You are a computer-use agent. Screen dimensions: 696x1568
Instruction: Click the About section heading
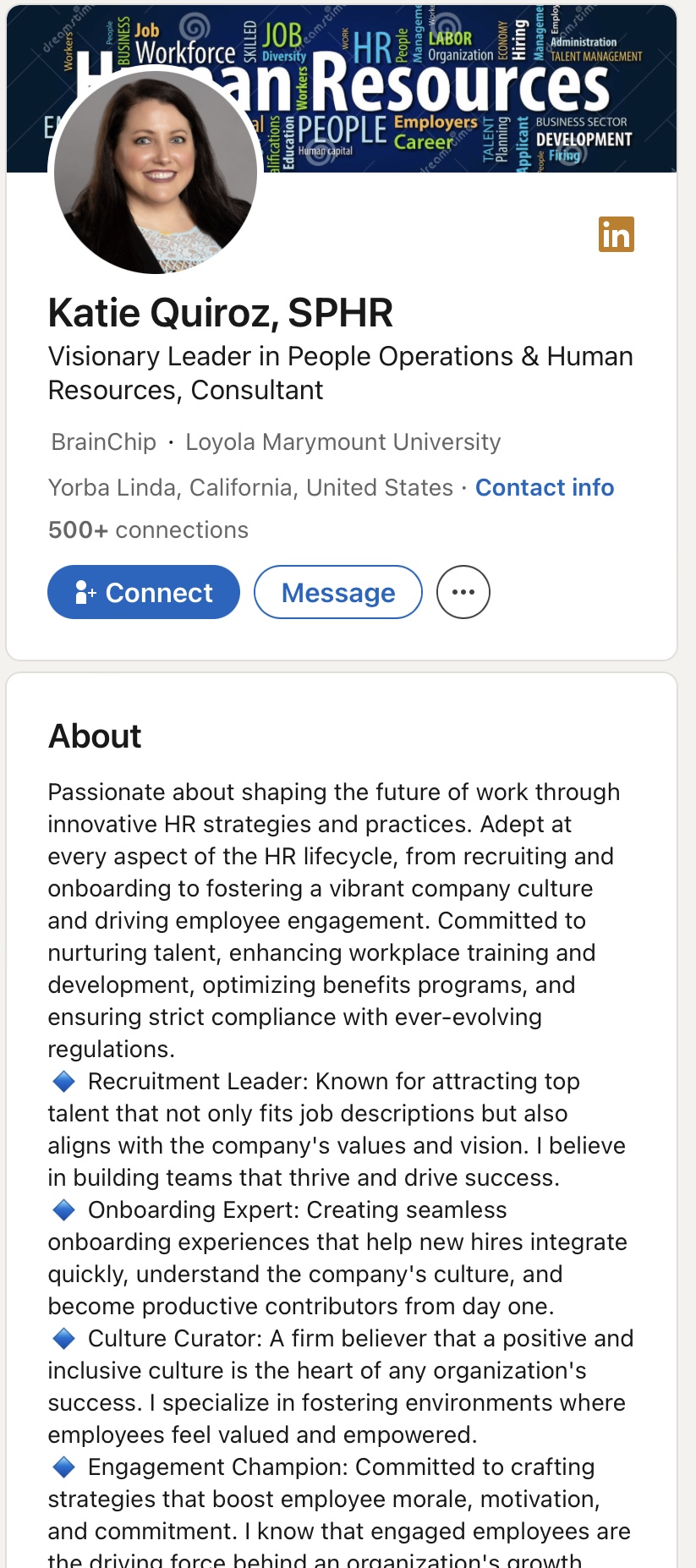pyautogui.click(x=95, y=736)
